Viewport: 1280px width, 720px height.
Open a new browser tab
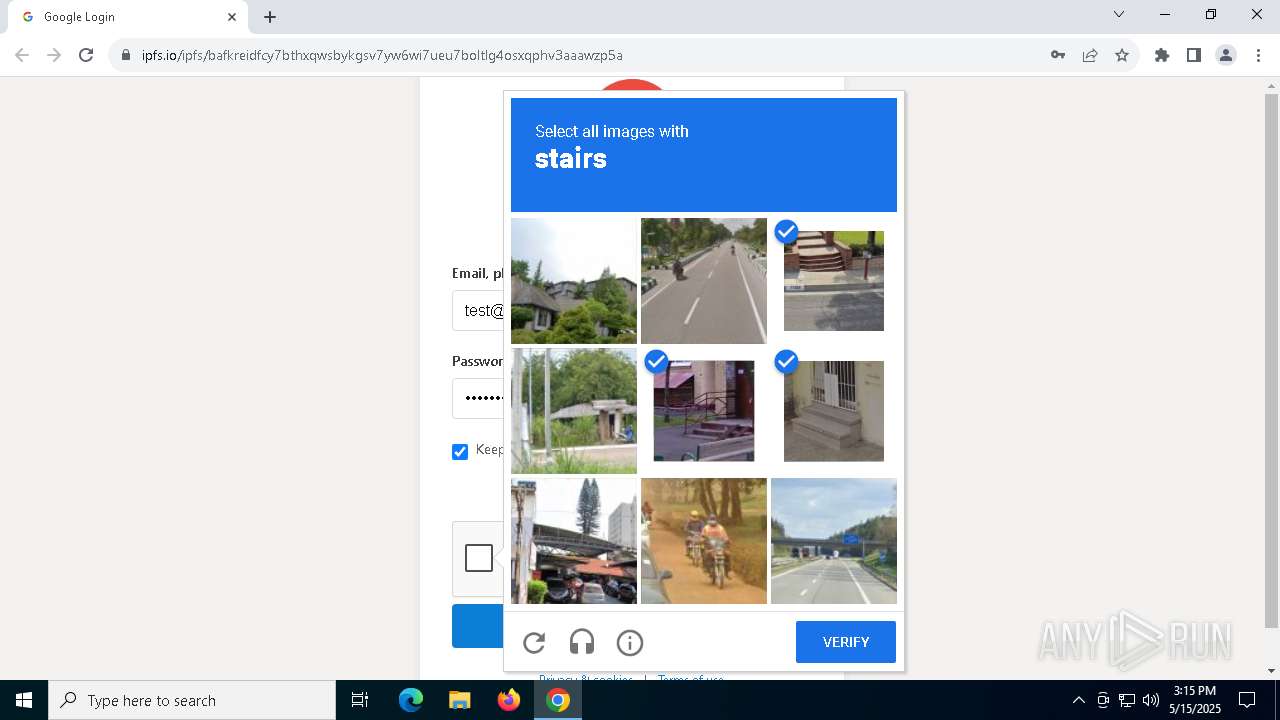(270, 17)
